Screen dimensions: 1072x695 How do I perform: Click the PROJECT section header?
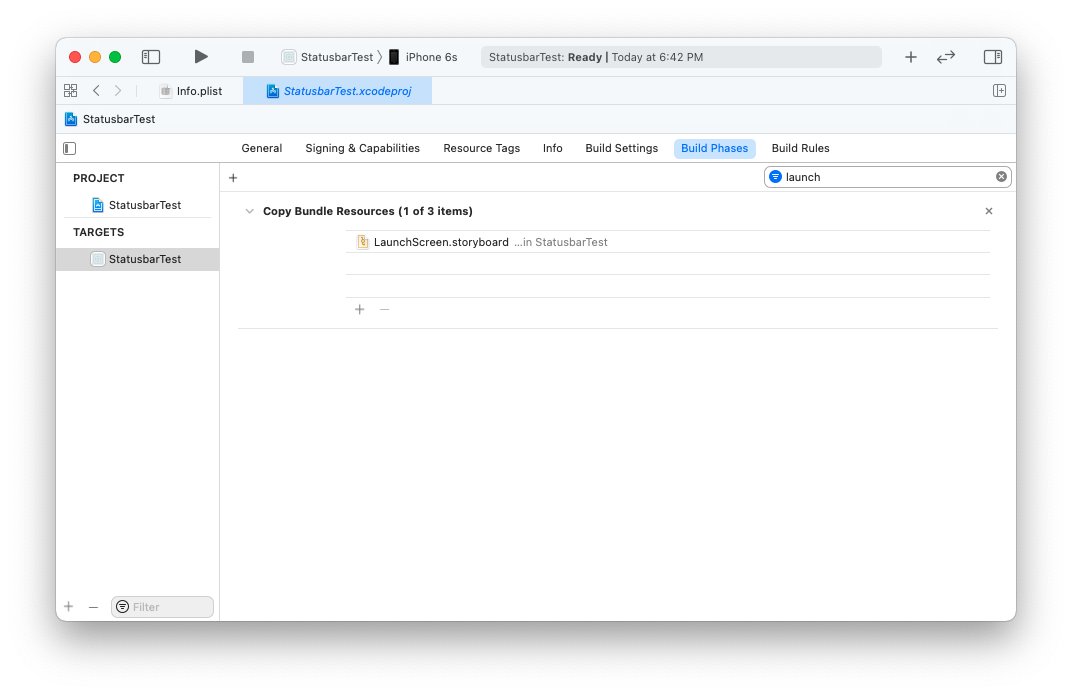(98, 178)
